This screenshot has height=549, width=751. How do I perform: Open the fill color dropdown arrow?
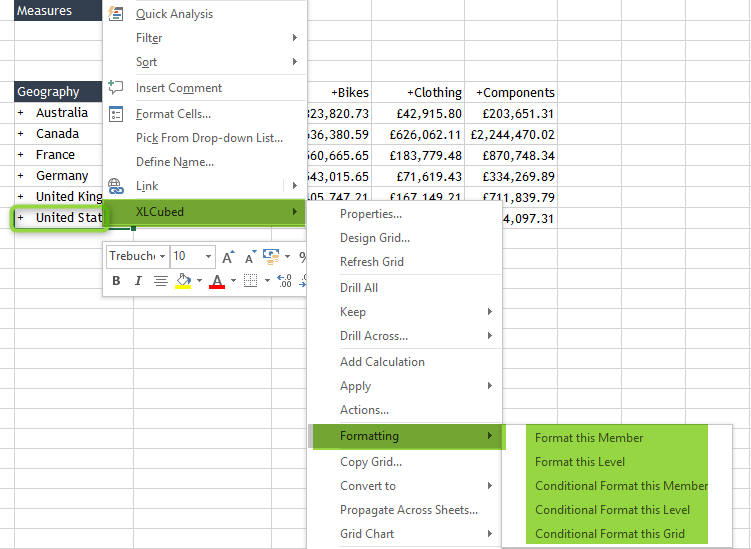199,281
